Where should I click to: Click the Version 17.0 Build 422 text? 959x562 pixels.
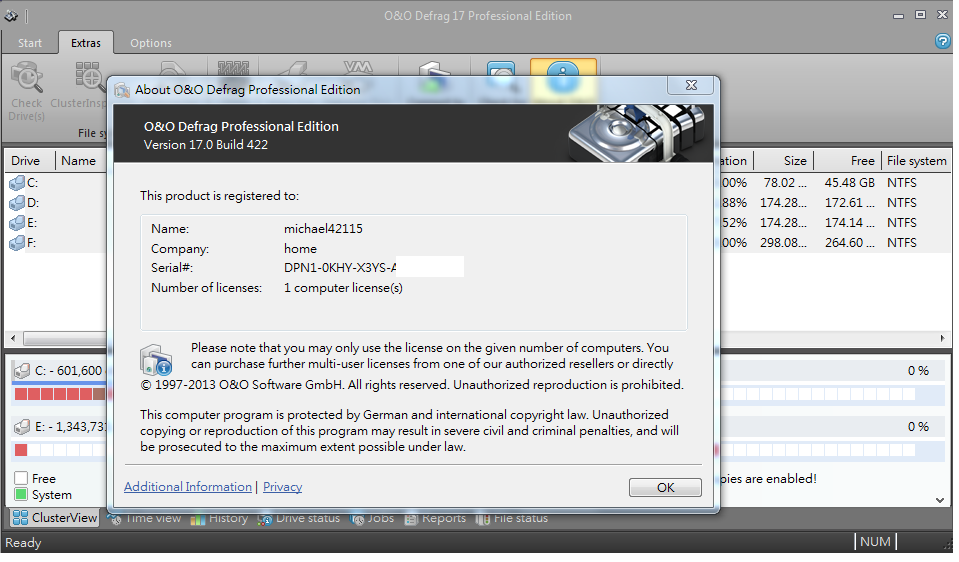[206, 145]
